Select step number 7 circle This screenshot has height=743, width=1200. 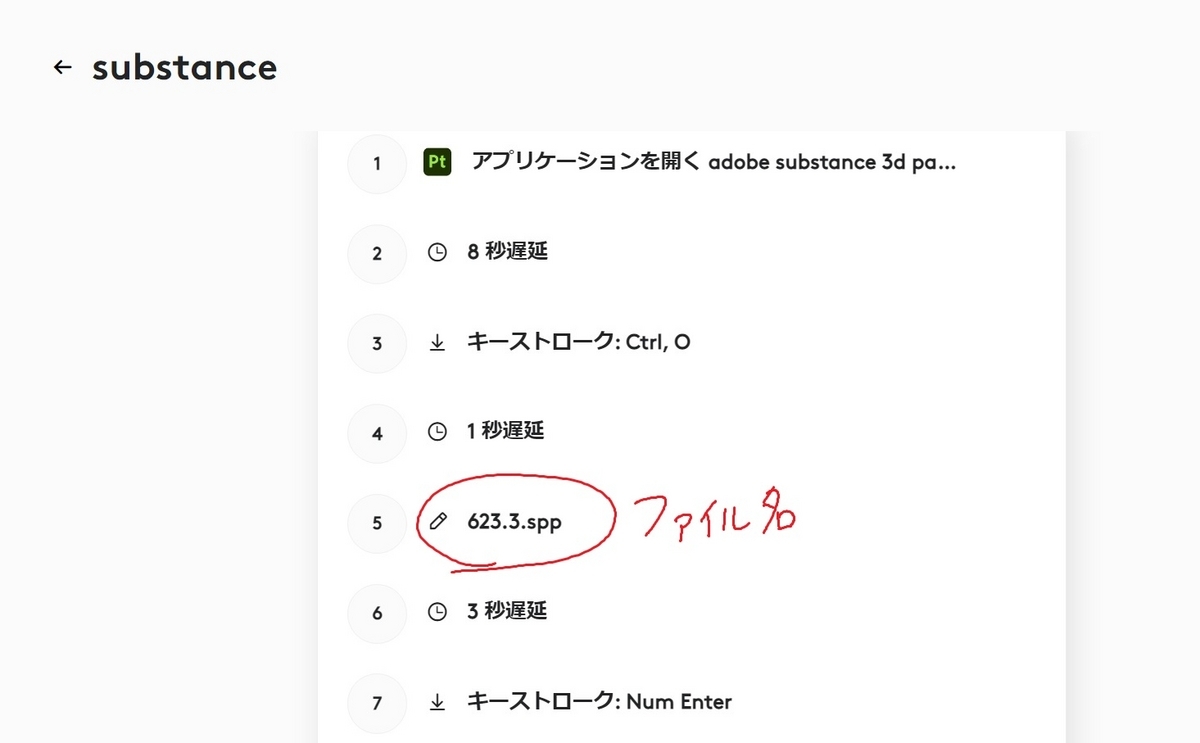click(x=377, y=703)
